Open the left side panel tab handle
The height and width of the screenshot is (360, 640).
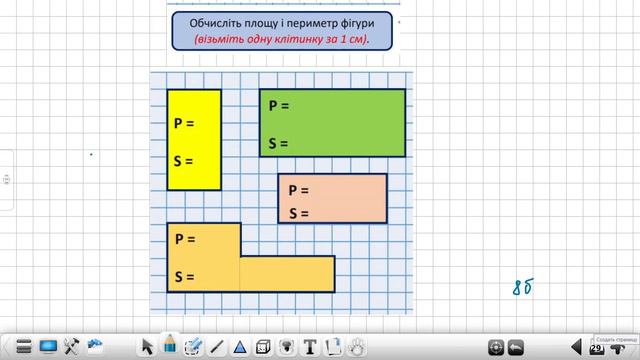[x=6, y=180]
